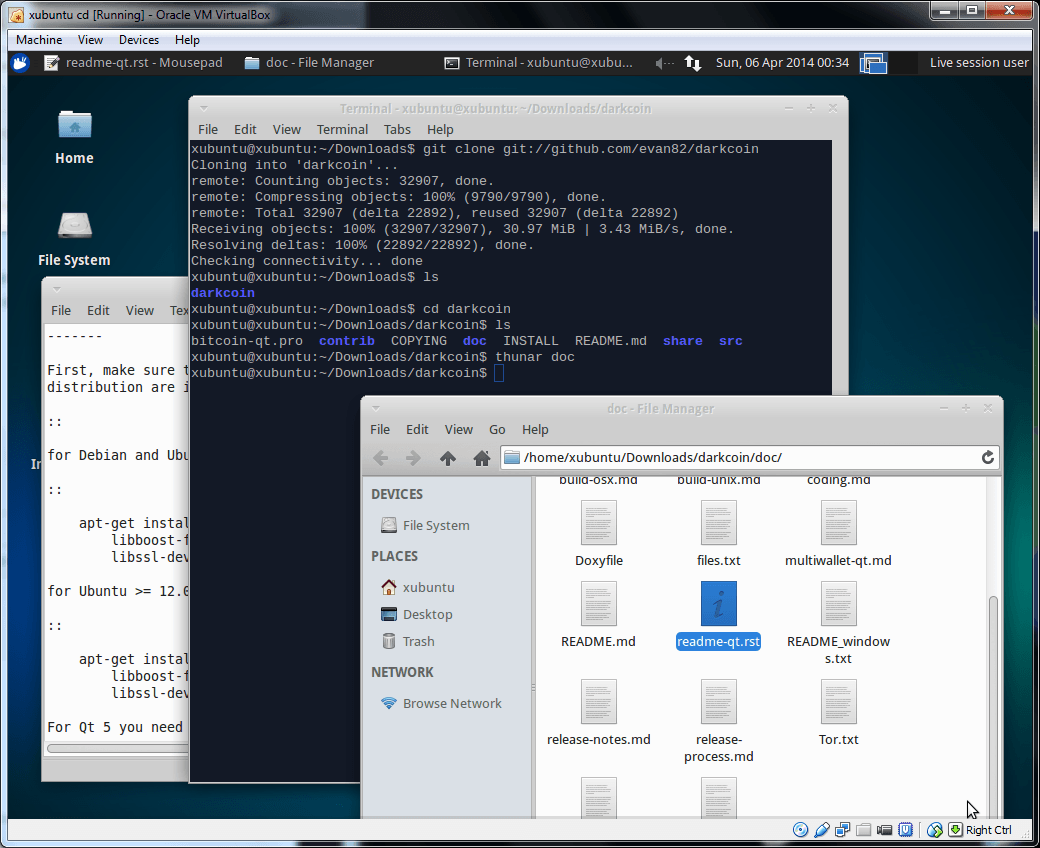Click the Home folder toolbar icon
Screen dimensions: 1040x848
click(x=482, y=458)
